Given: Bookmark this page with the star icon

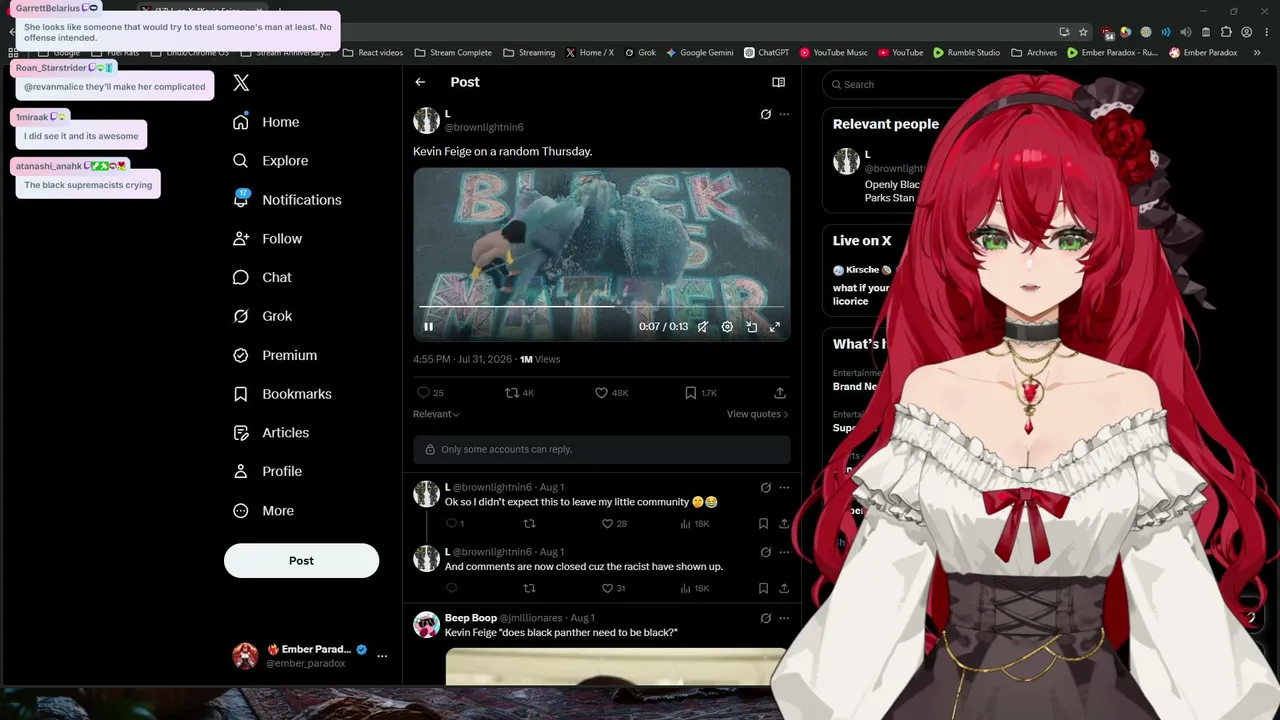Looking at the screenshot, I should click(1083, 32).
